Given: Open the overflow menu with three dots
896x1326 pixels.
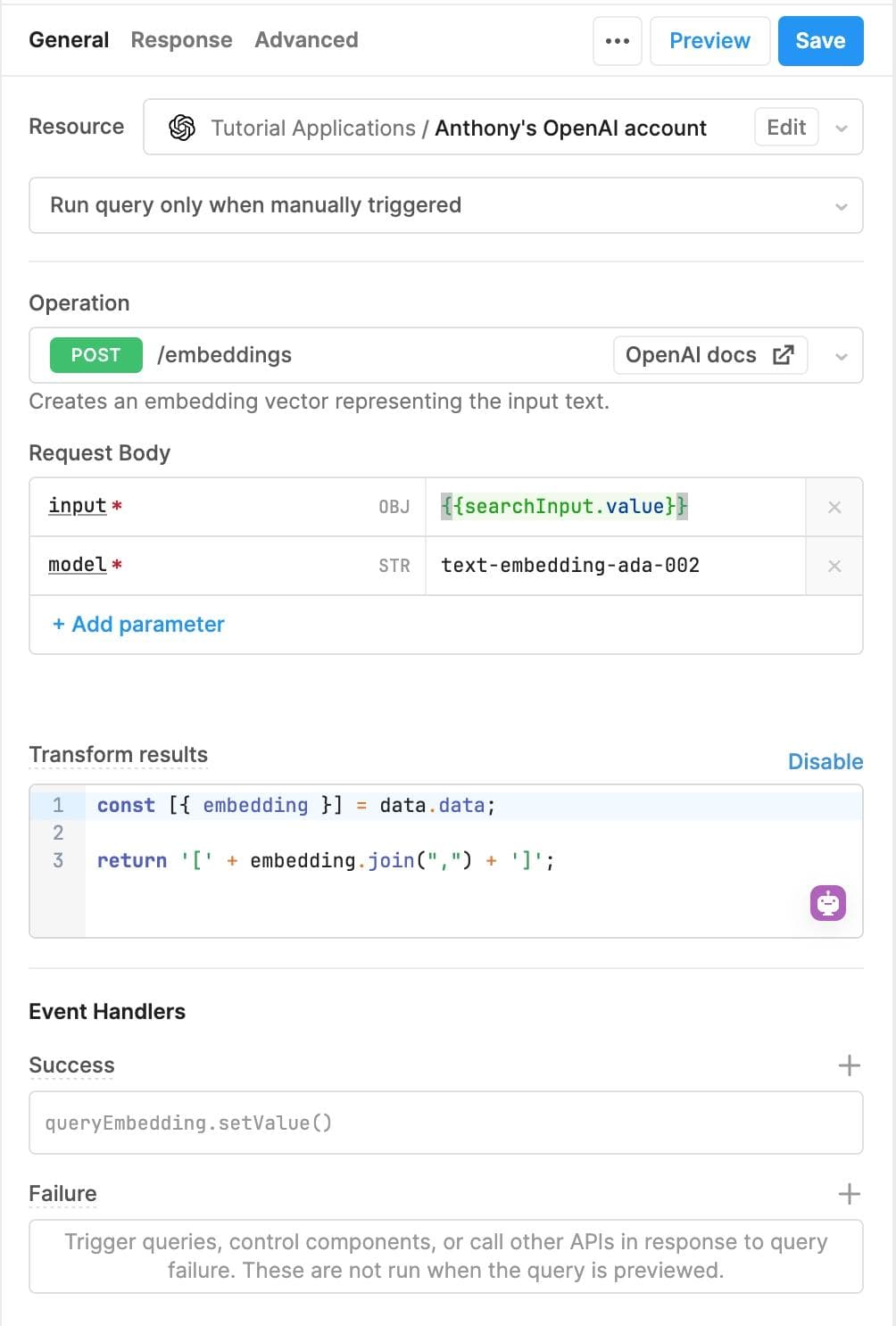Looking at the screenshot, I should [x=618, y=40].
